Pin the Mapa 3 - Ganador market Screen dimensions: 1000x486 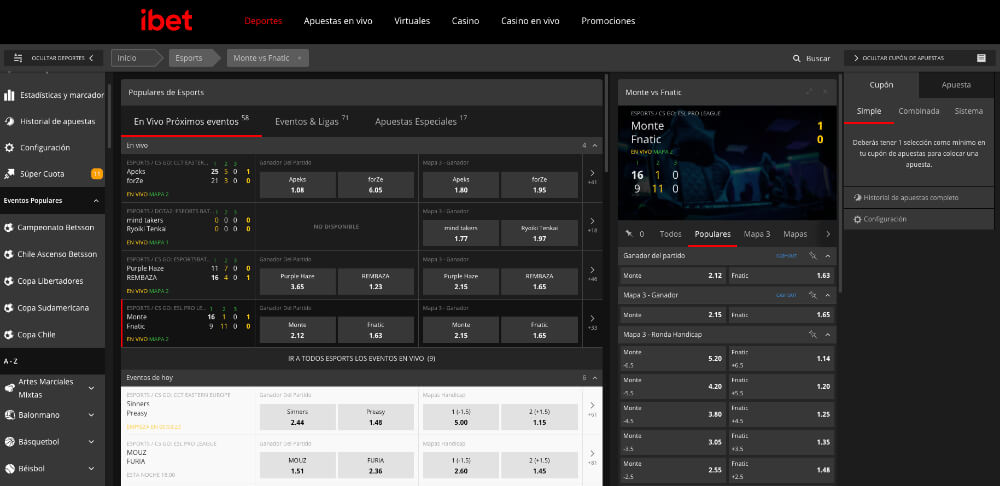tap(812, 295)
